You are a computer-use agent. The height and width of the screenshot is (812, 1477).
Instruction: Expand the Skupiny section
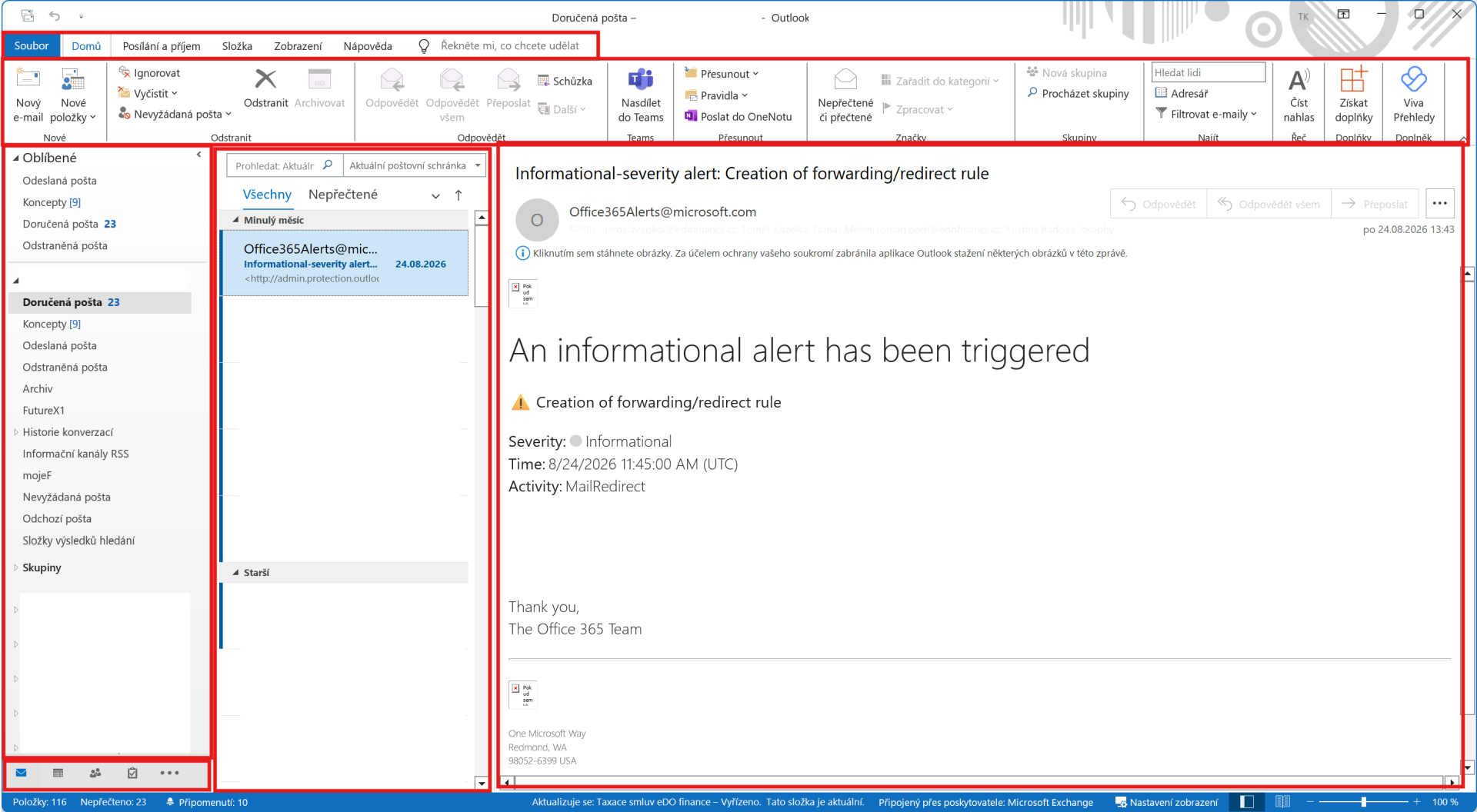[15, 567]
